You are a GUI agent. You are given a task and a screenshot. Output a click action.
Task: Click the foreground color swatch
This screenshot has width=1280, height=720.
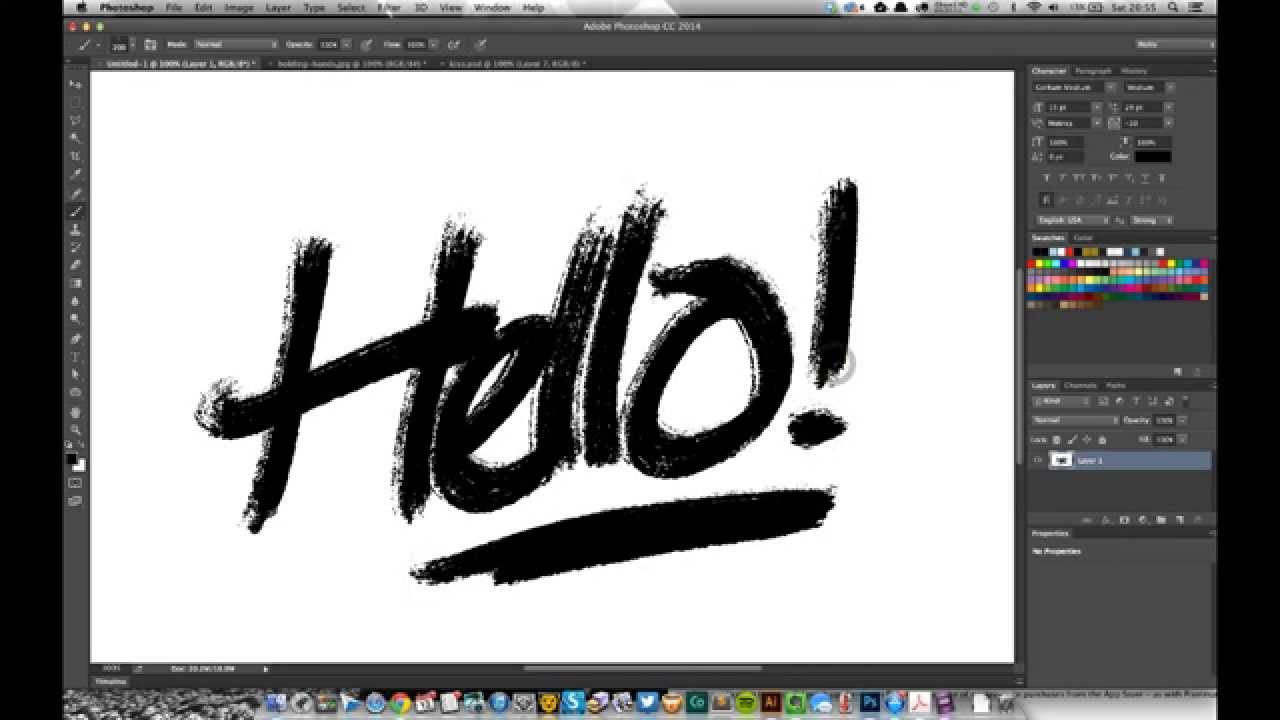[72, 459]
